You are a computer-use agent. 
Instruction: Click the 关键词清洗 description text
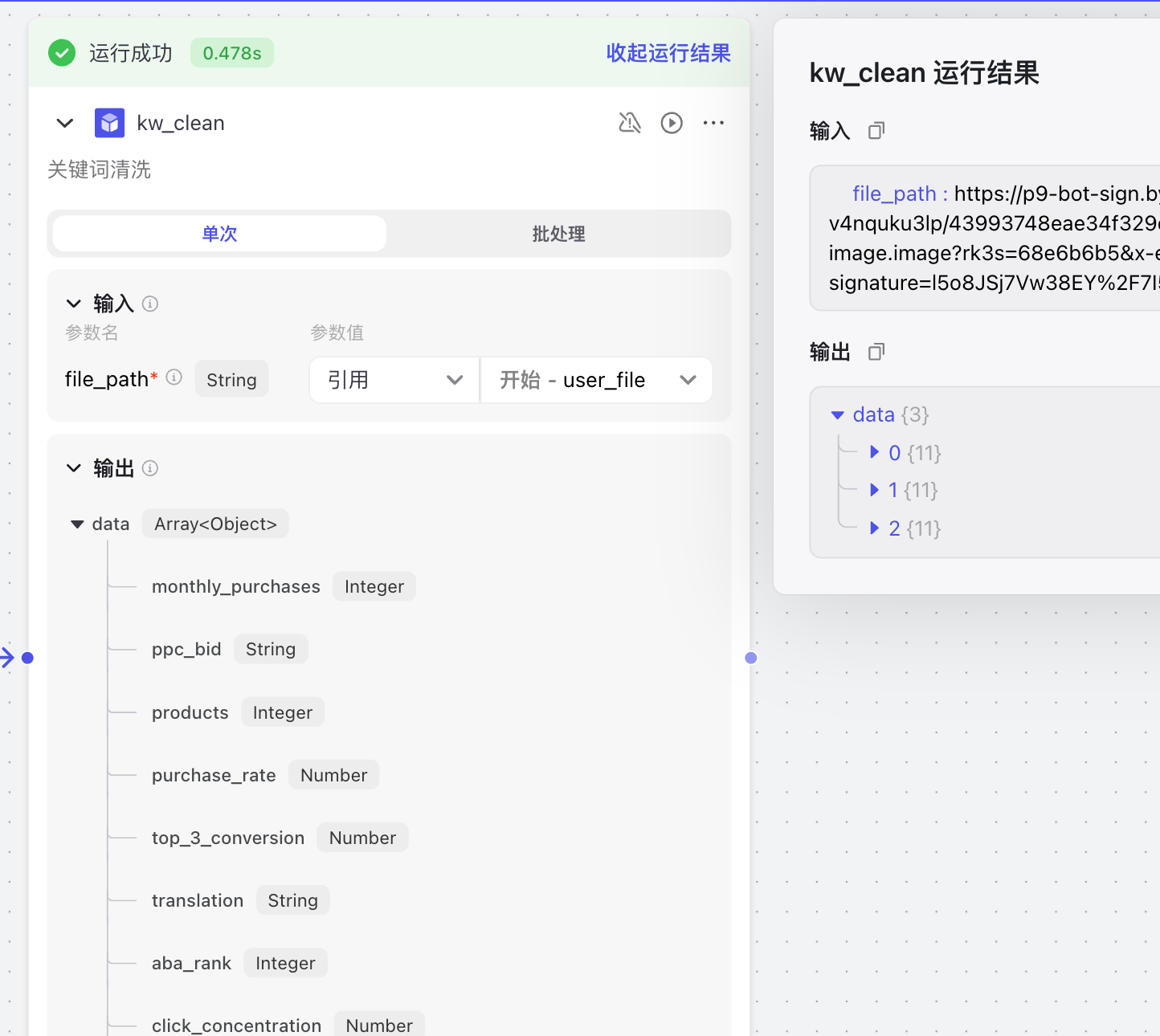pyautogui.click(x=100, y=169)
